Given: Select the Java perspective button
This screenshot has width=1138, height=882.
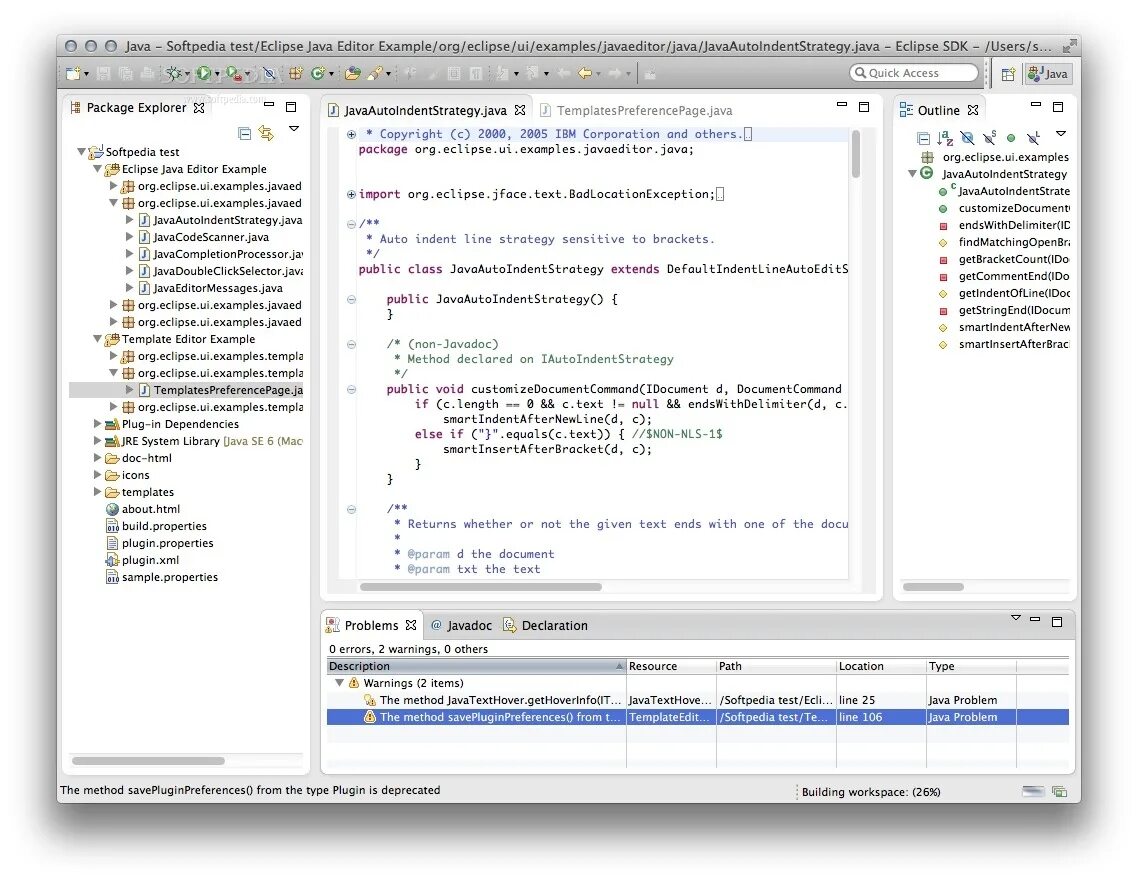Looking at the screenshot, I should coord(1048,74).
